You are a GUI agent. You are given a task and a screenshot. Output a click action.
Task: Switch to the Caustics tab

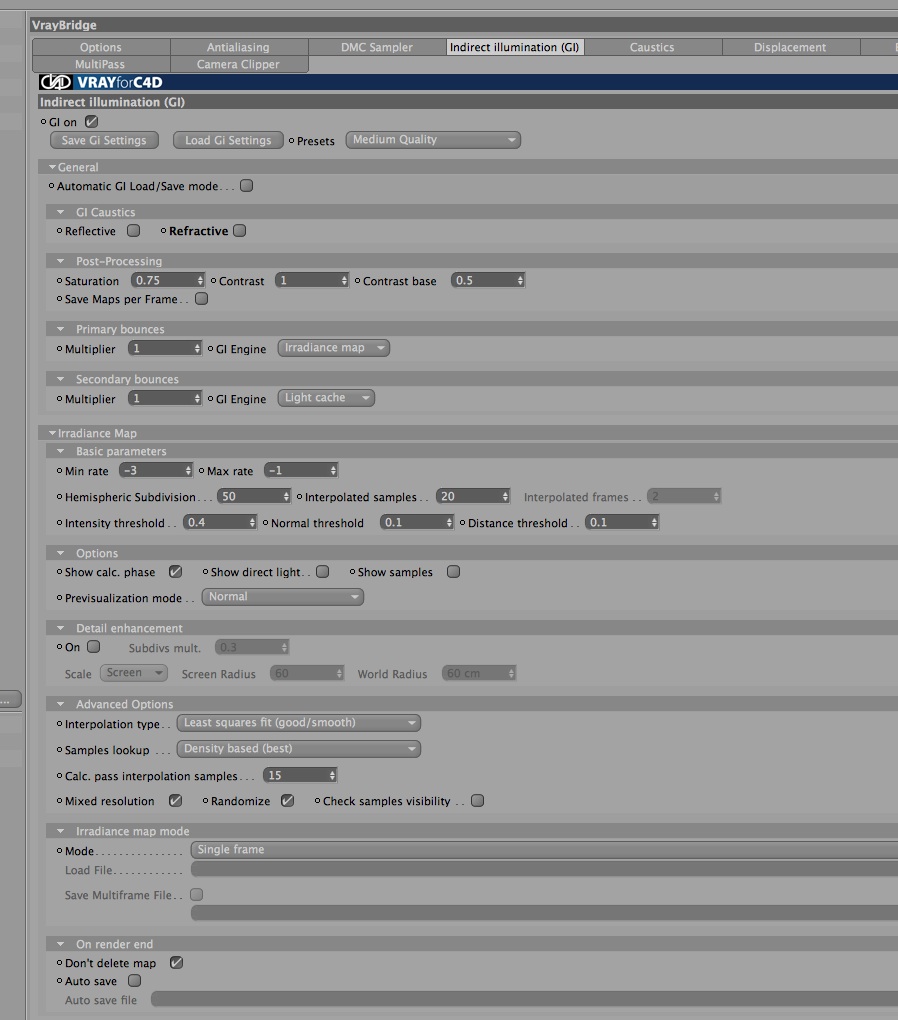click(653, 47)
